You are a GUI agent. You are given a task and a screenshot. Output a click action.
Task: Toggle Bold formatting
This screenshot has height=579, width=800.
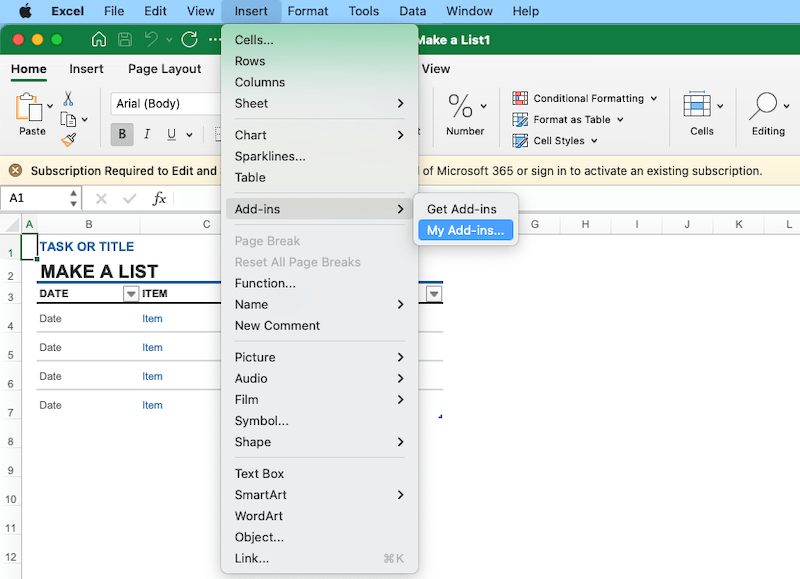(x=122, y=134)
